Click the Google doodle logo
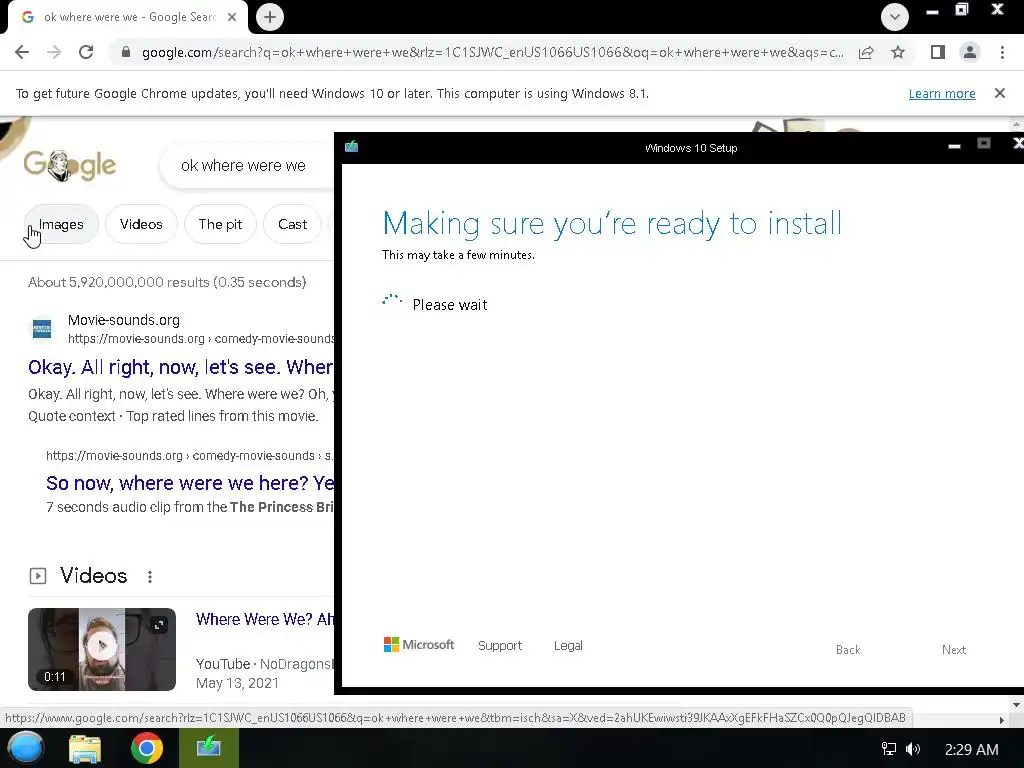The height and width of the screenshot is (768, 1024). click(x=70, y=165)
